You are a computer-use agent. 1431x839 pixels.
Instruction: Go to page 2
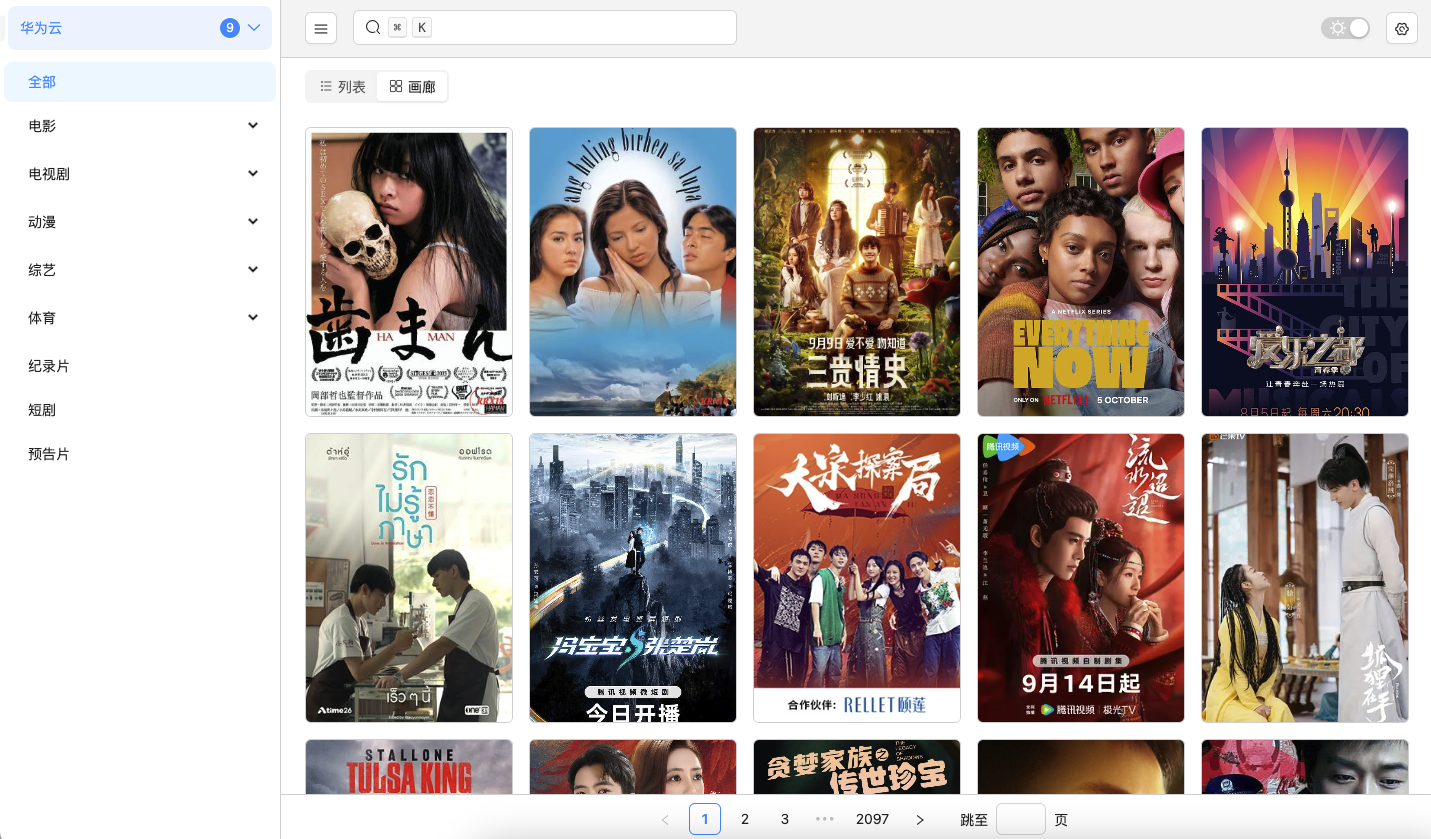point(745,819)
